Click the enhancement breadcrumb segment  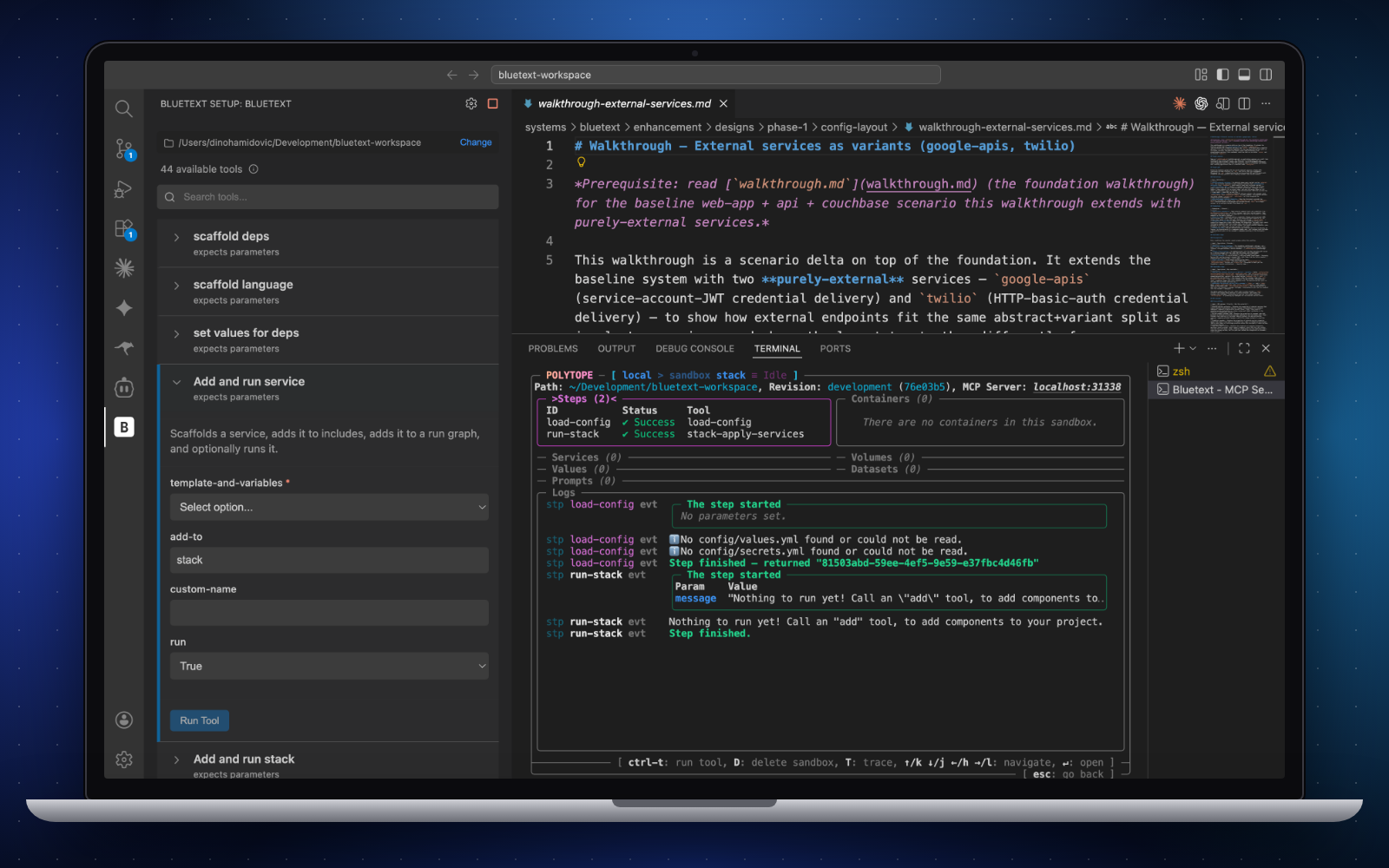pyautogui.click(x=667, y=127)
